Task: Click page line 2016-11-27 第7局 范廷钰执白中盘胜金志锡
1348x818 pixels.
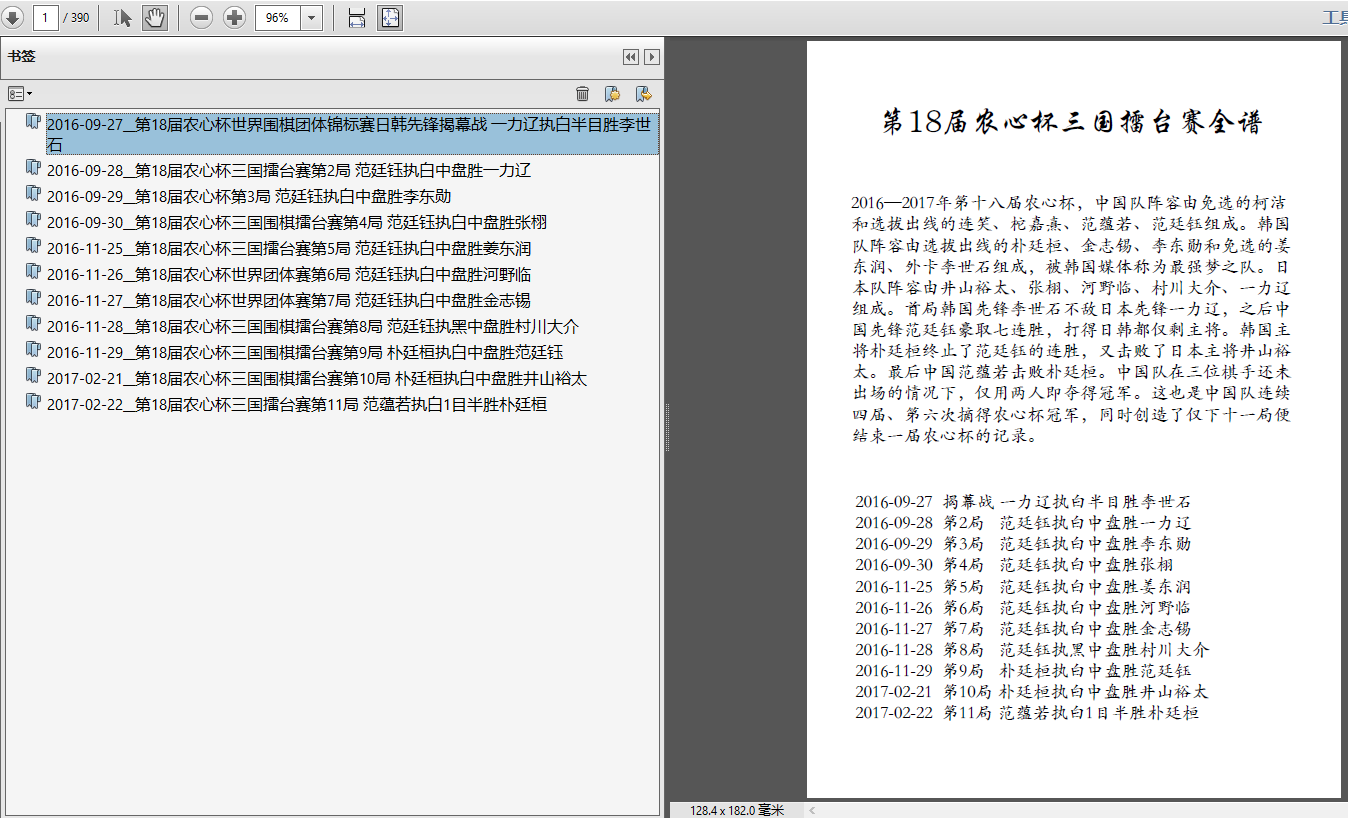Action: pos(1023,628)
